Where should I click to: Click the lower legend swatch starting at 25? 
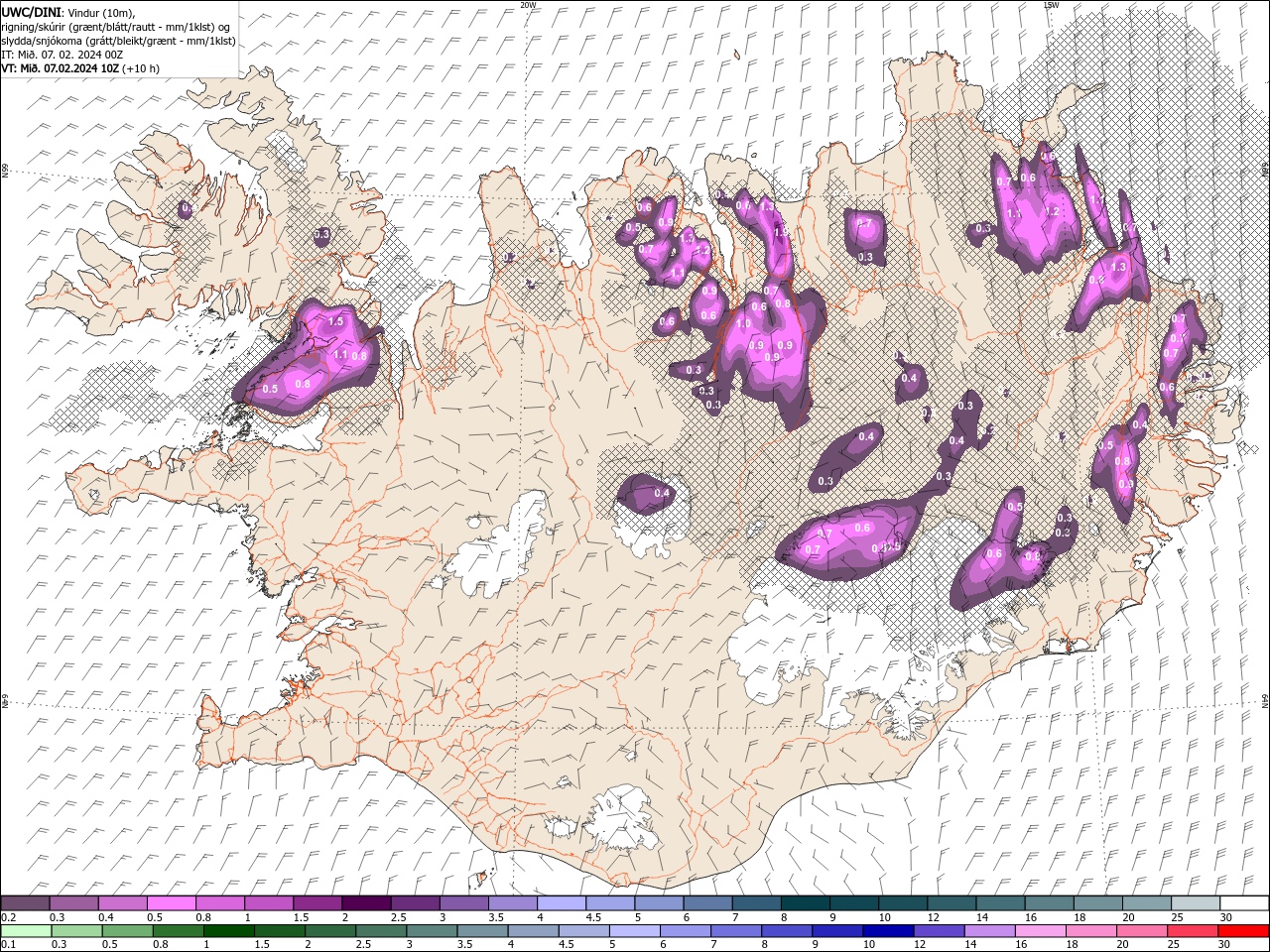(1192, 931)
